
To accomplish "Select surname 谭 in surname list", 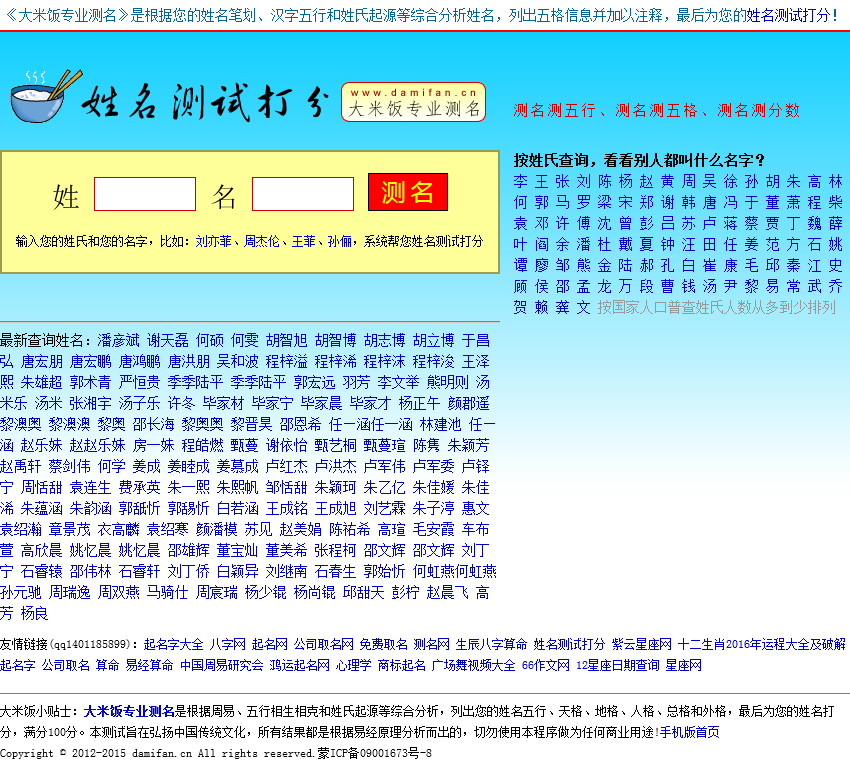I will (x=520, y=266).
